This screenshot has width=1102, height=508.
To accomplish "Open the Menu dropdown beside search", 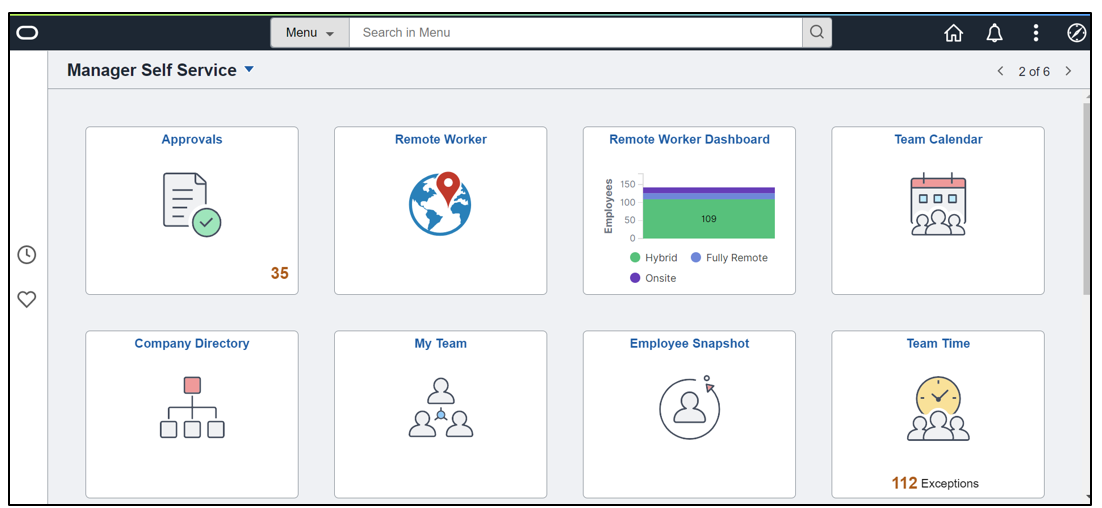I will click(x=310, y=33).
